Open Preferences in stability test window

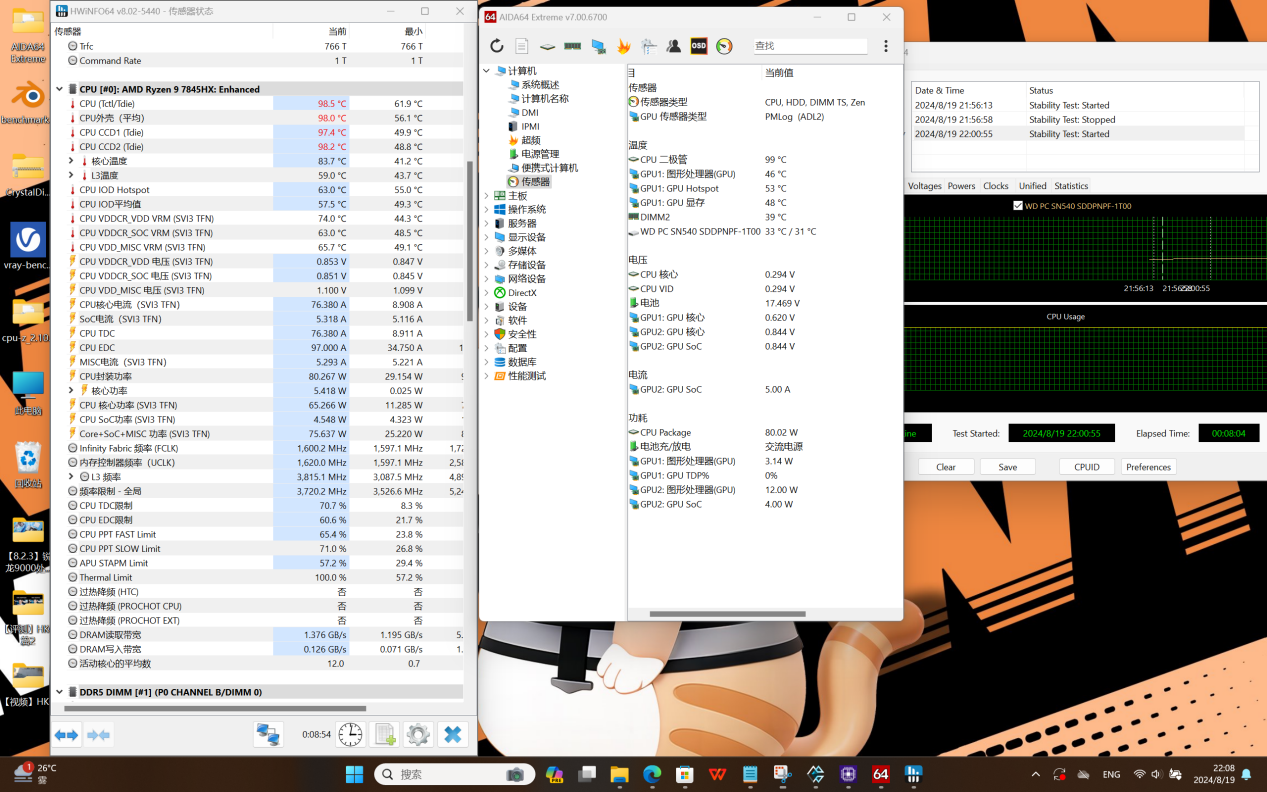click(x=1148, y=467)
